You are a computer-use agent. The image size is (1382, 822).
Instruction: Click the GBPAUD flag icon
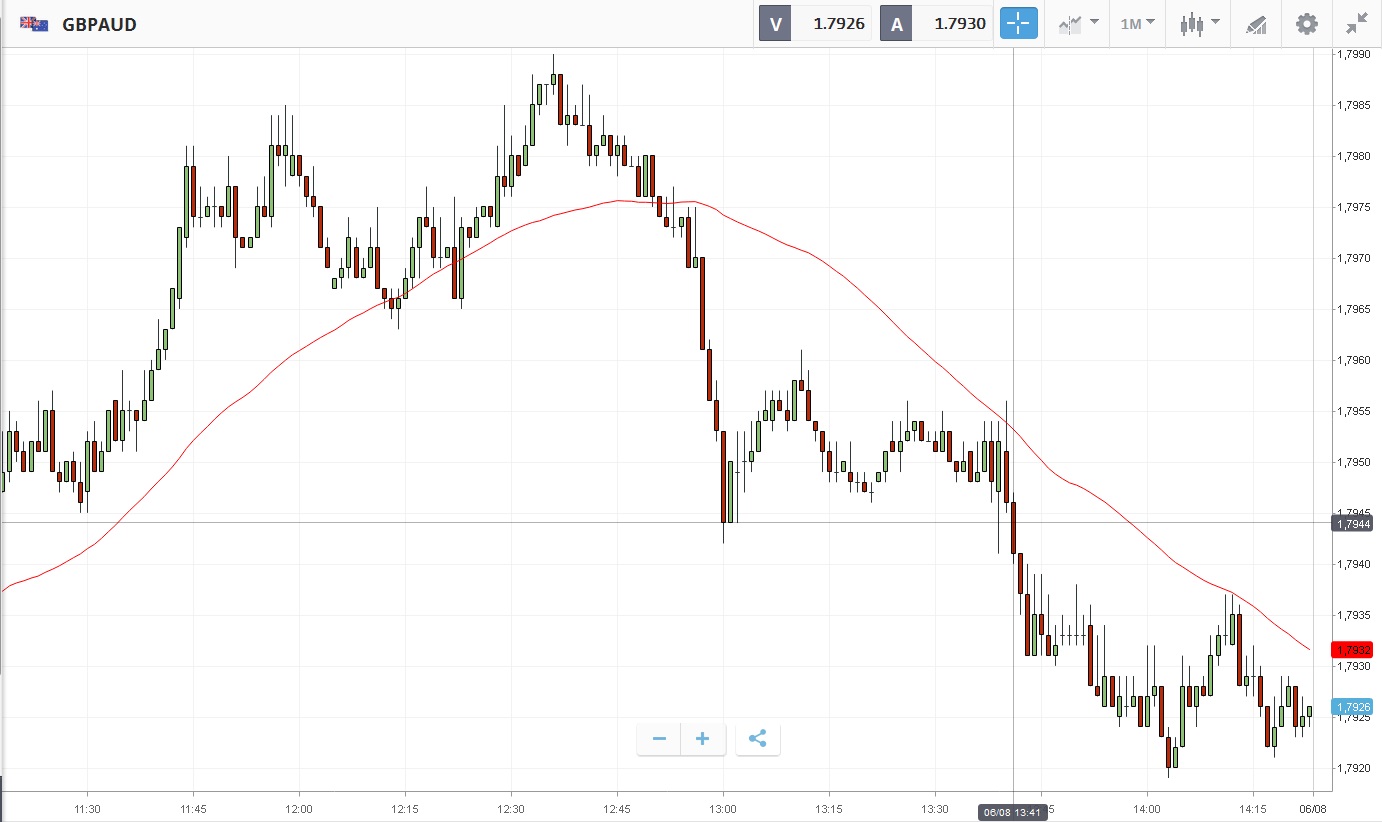34,24
